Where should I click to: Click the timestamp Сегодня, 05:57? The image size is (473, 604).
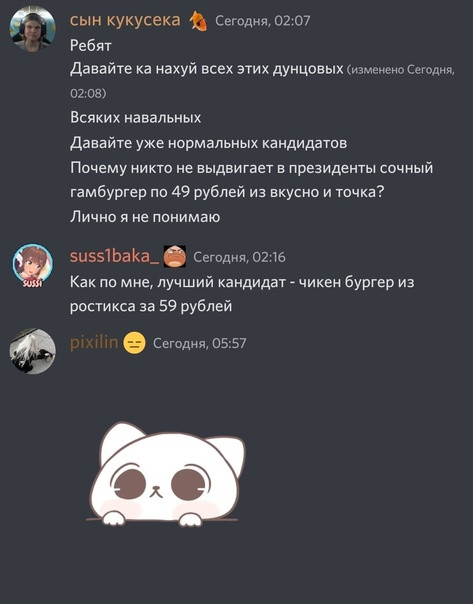200,343
